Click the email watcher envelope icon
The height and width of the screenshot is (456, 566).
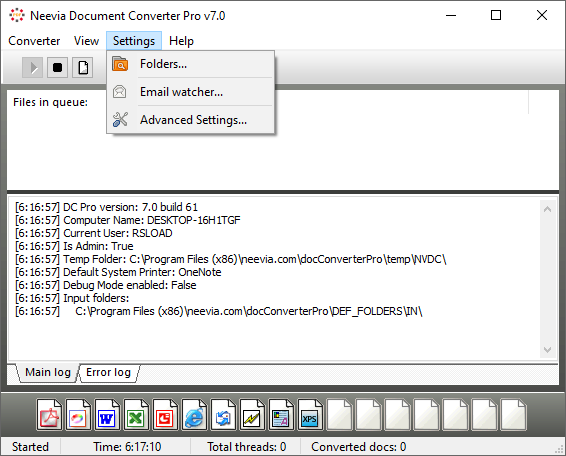(x=119, y=92)
